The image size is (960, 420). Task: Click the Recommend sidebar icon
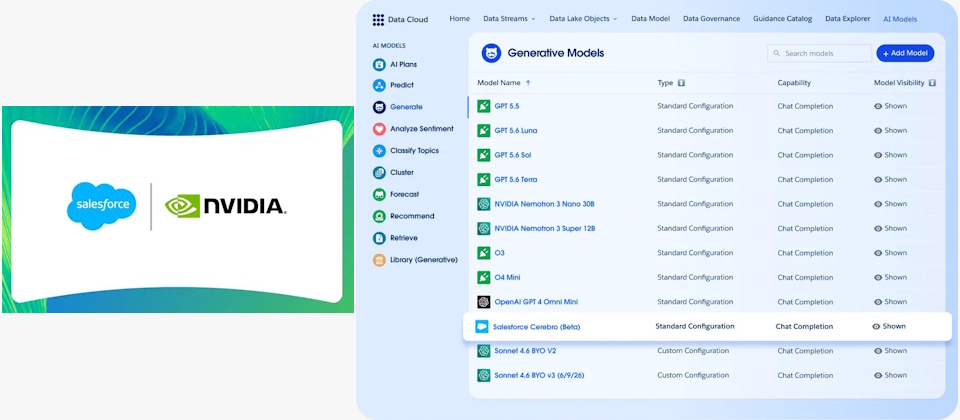click(x=379, y=216)
